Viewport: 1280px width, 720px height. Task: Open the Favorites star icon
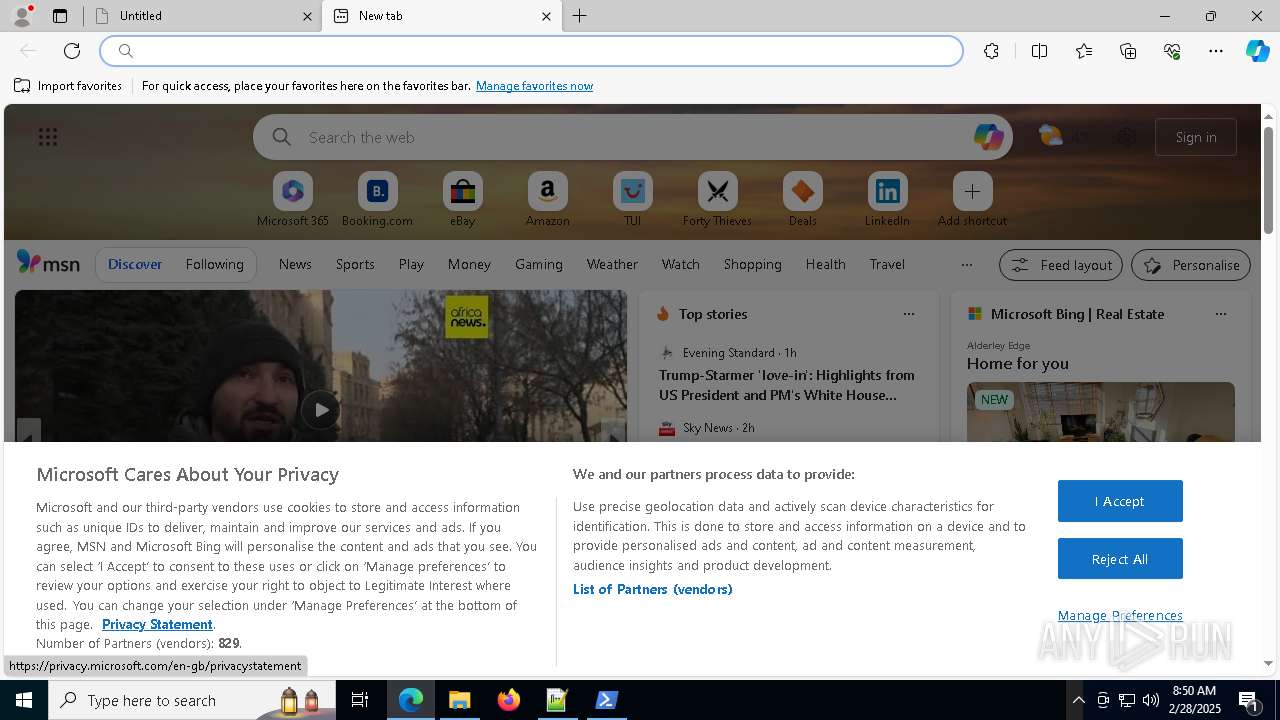click(x=1084, y=51)
